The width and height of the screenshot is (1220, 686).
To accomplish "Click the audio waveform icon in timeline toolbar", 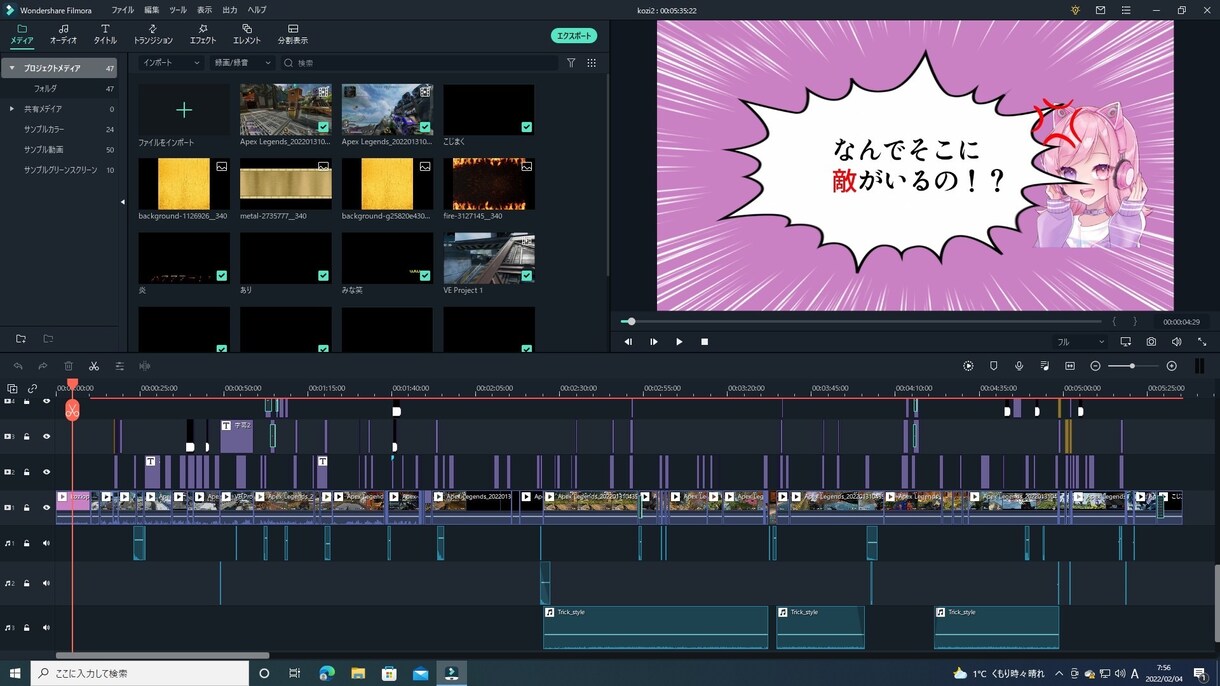I will point(145,366).
